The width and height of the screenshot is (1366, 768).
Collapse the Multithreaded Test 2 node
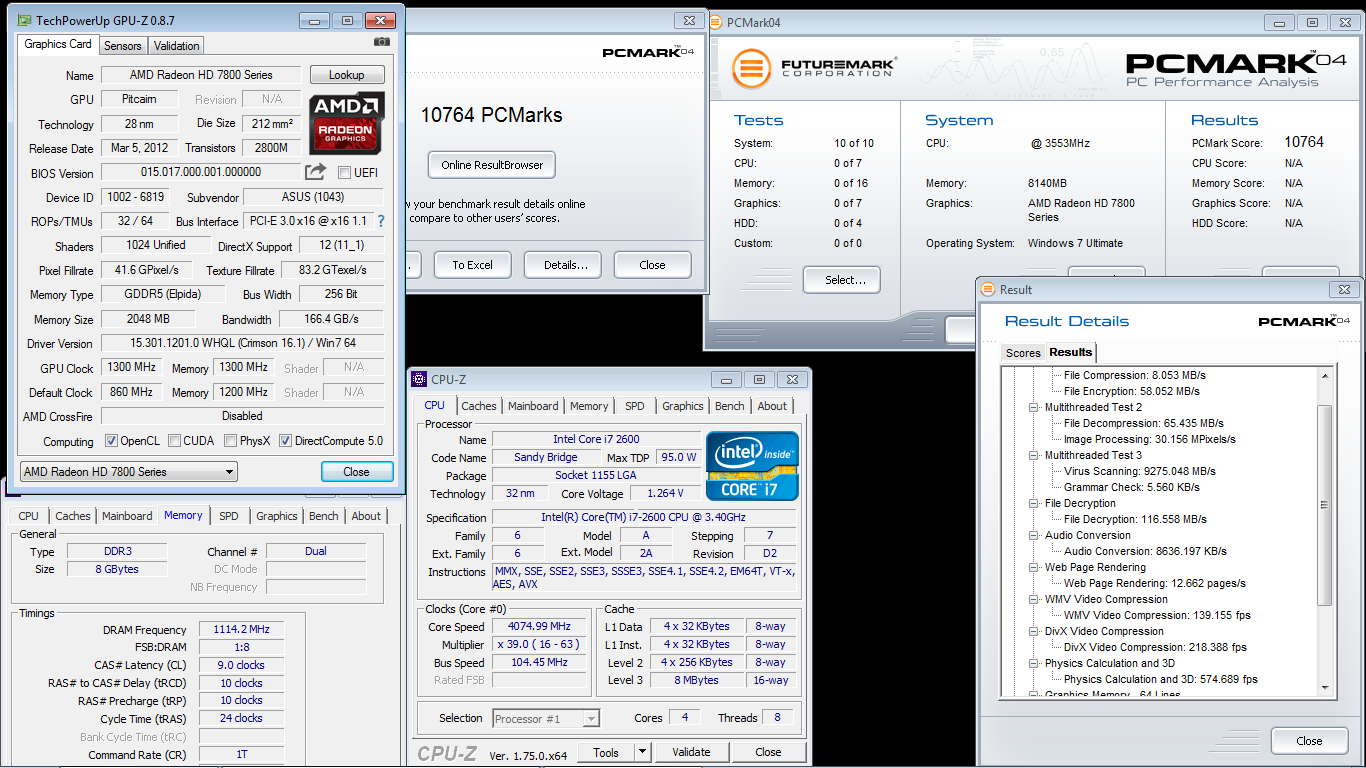1035,407
